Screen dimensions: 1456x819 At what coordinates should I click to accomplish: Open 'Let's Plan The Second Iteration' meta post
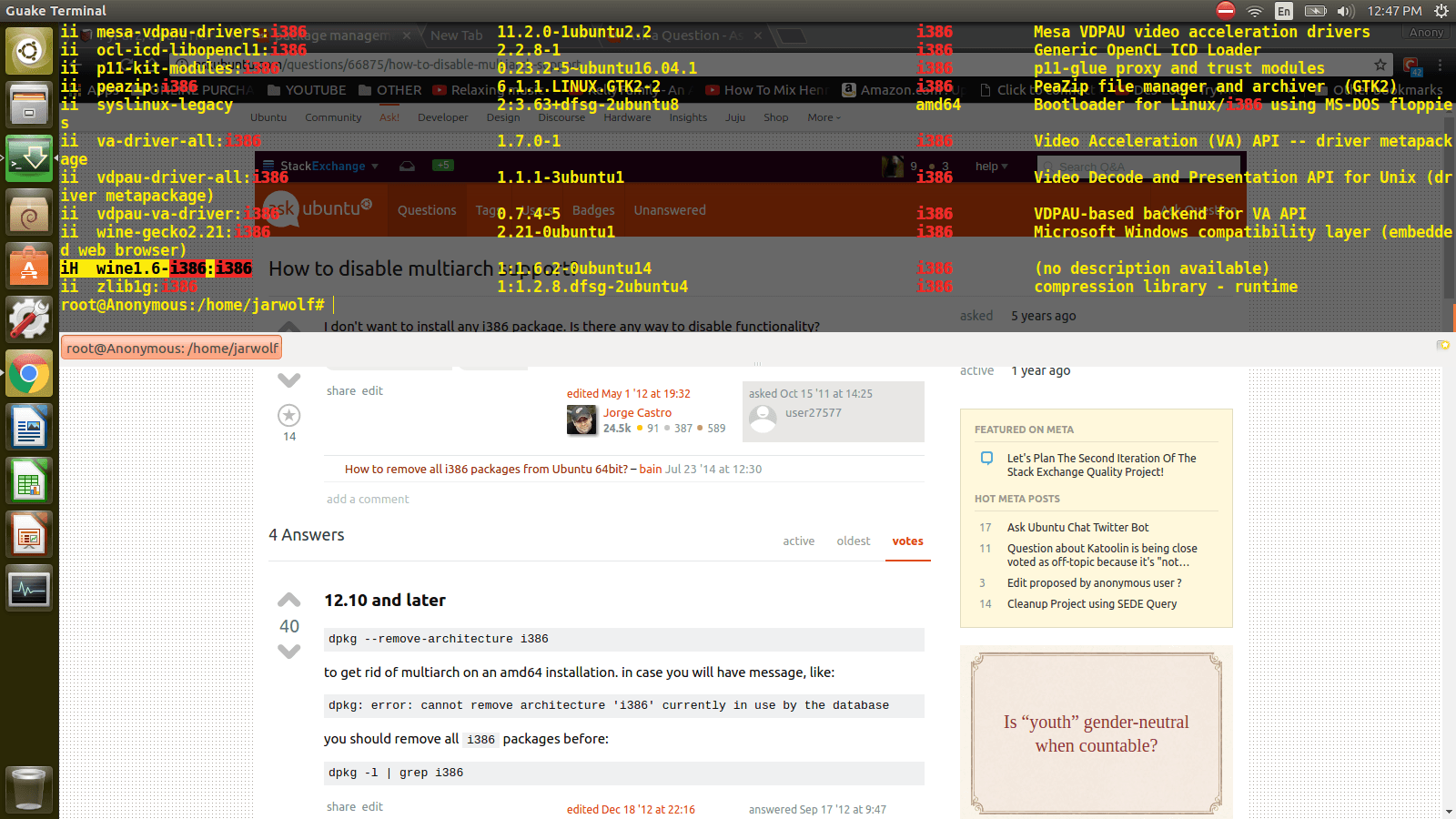point(1102,465)
